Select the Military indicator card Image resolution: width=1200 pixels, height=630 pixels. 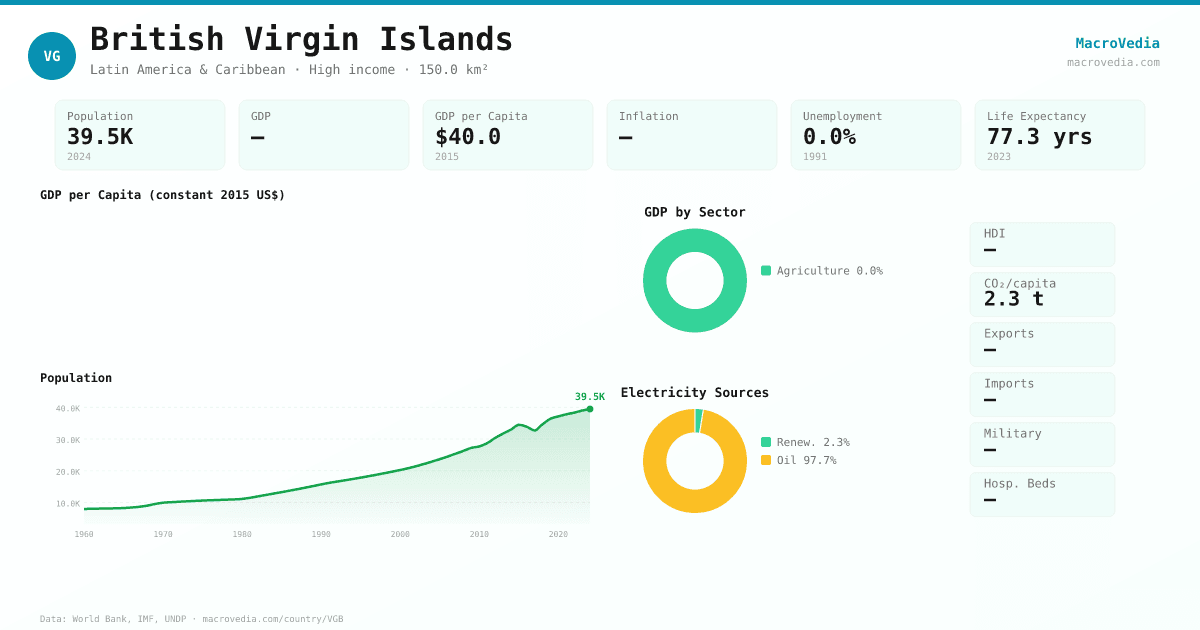coord(1042,444)
